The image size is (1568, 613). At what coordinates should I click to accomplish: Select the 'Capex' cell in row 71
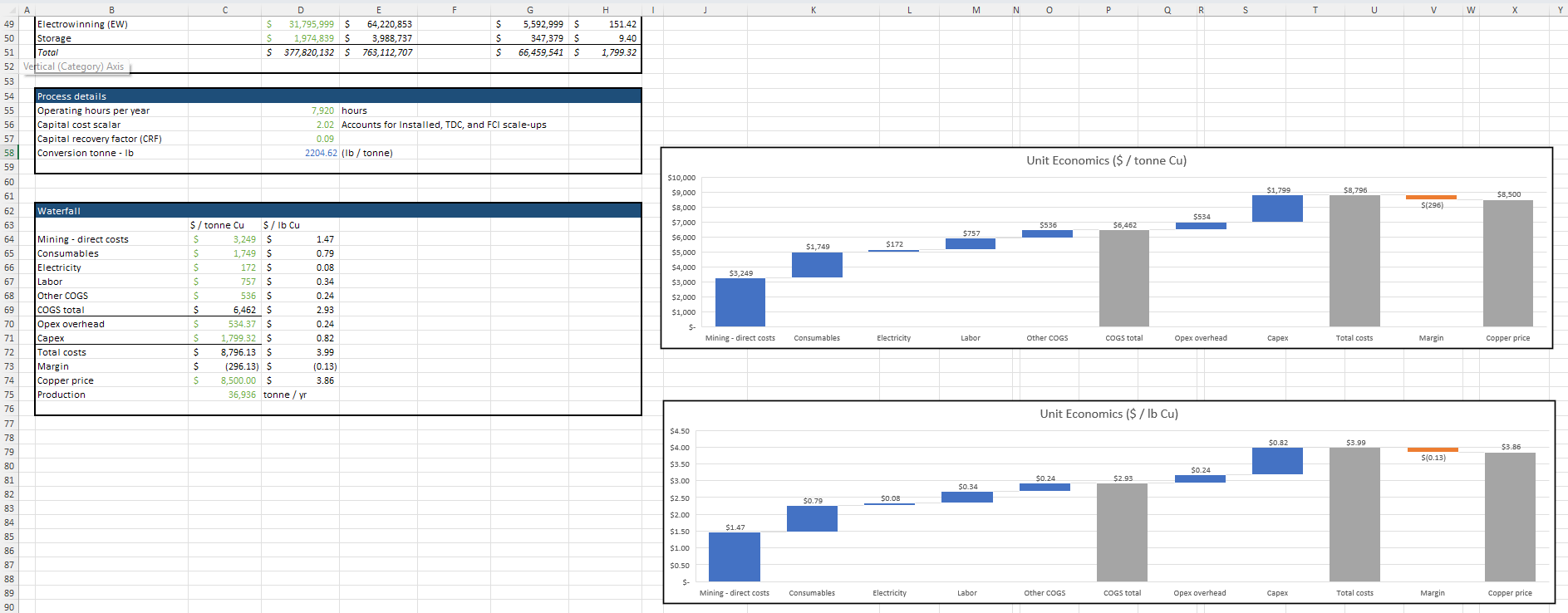pos(111,338)
